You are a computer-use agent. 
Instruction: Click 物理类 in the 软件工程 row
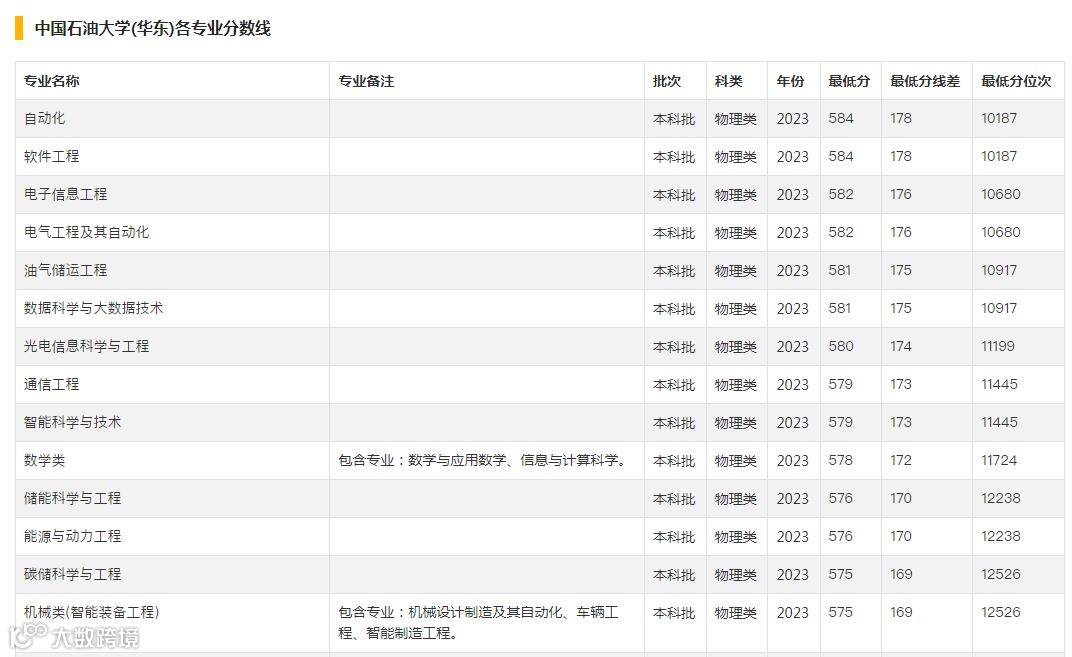click(x=736, y=157)
